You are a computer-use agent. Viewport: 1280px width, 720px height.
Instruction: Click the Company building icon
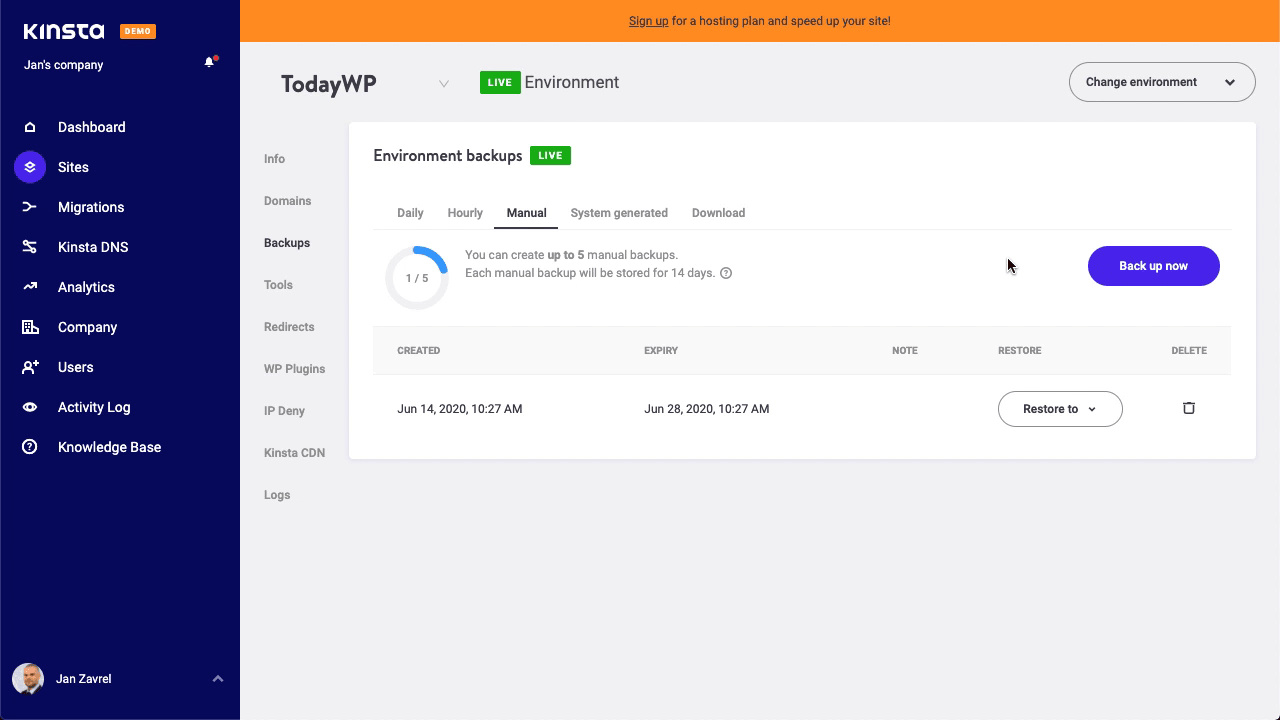30,327
